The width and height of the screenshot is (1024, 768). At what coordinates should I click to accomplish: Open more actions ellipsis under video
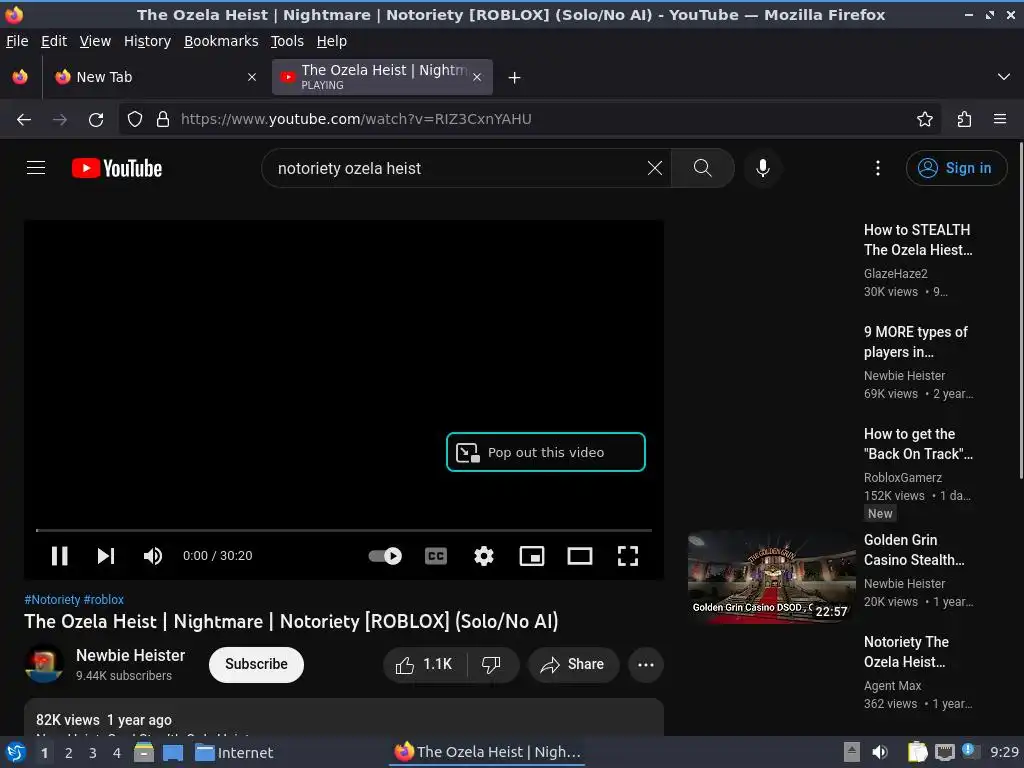click(x=646, y=664)
